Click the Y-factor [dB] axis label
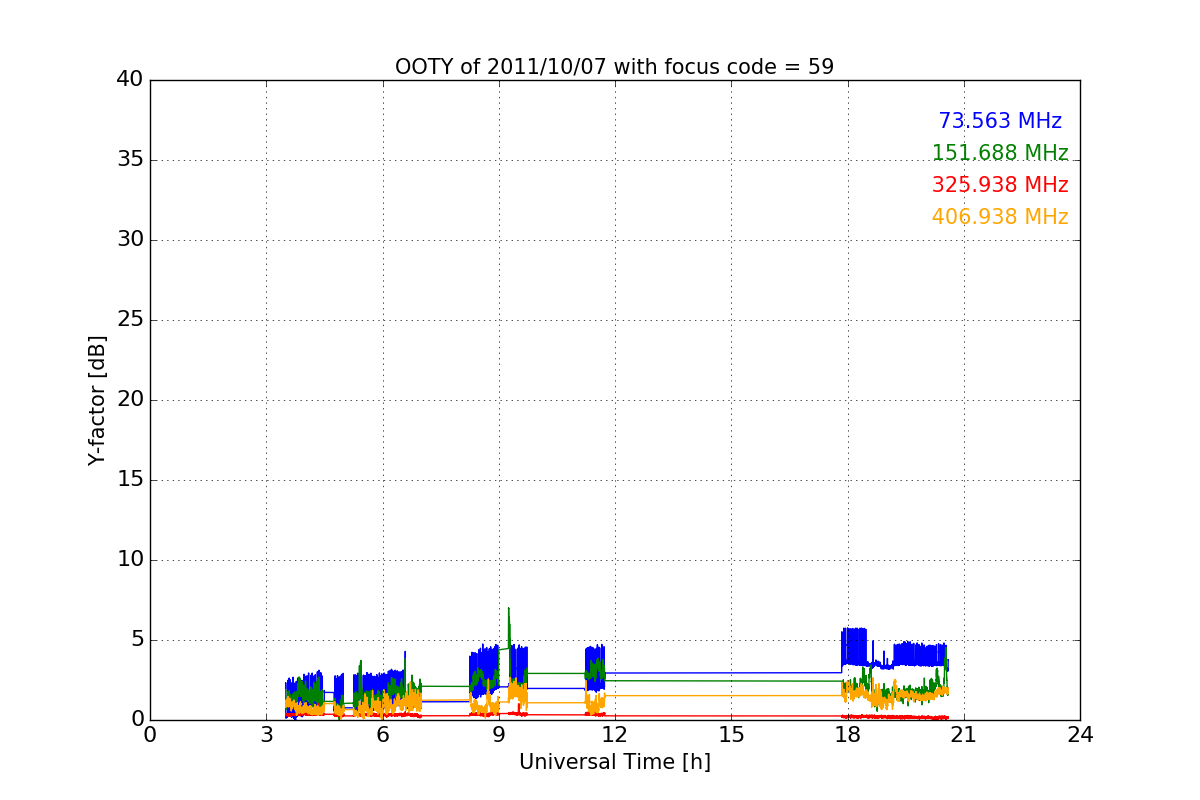1200x800 pixels. [x=97, y=400]
